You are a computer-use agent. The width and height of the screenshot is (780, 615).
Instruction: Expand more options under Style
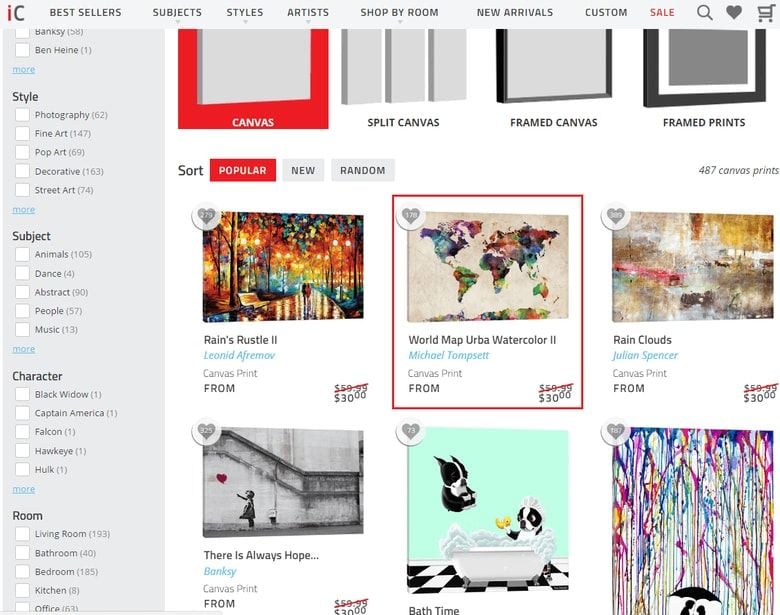pyautogui.click(x=24, y=209)
